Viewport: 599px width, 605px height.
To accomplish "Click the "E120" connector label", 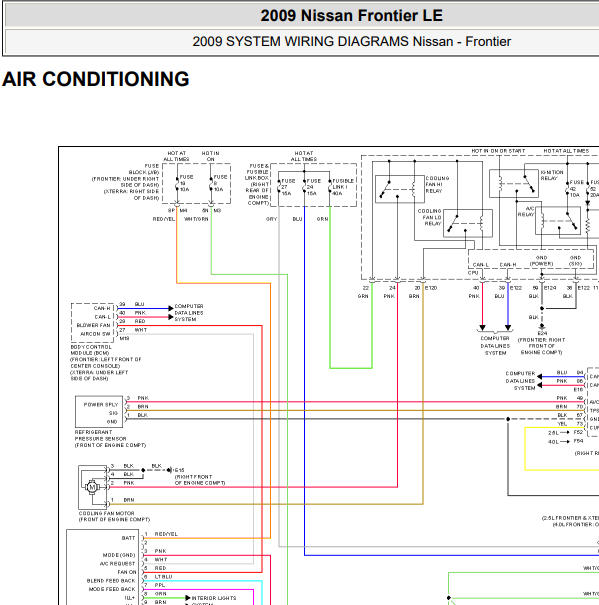I will click(431, 288).
